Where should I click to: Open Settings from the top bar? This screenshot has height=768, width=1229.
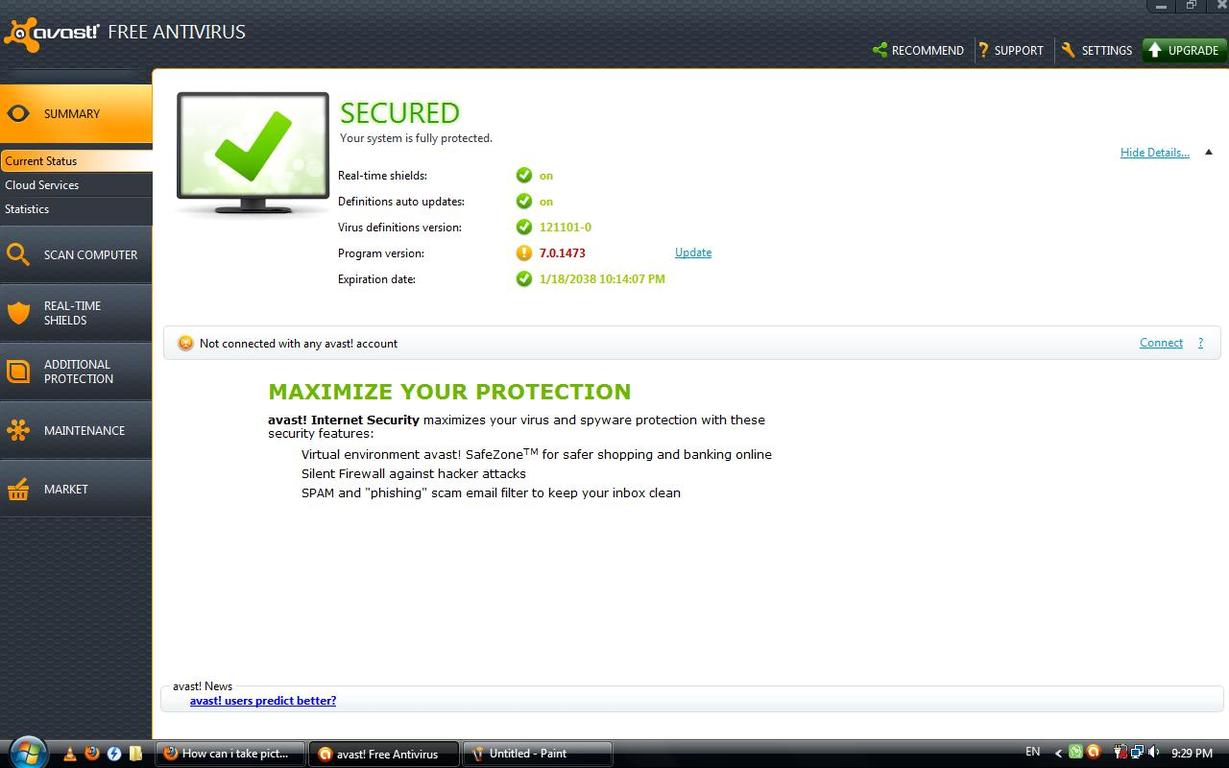coord(1097,50)
